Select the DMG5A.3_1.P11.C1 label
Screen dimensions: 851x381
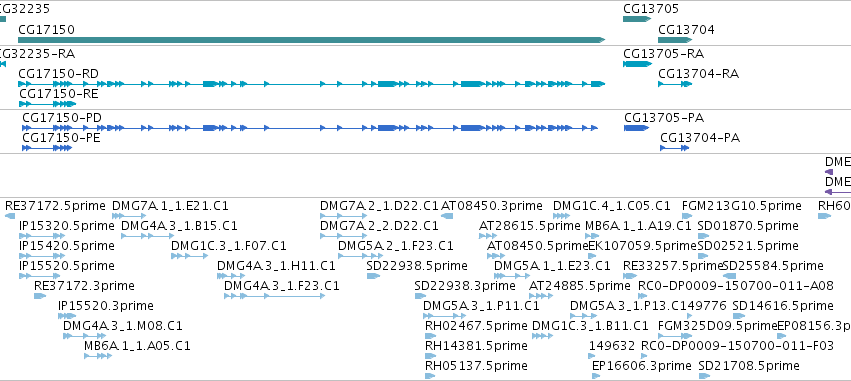(481, 306)
